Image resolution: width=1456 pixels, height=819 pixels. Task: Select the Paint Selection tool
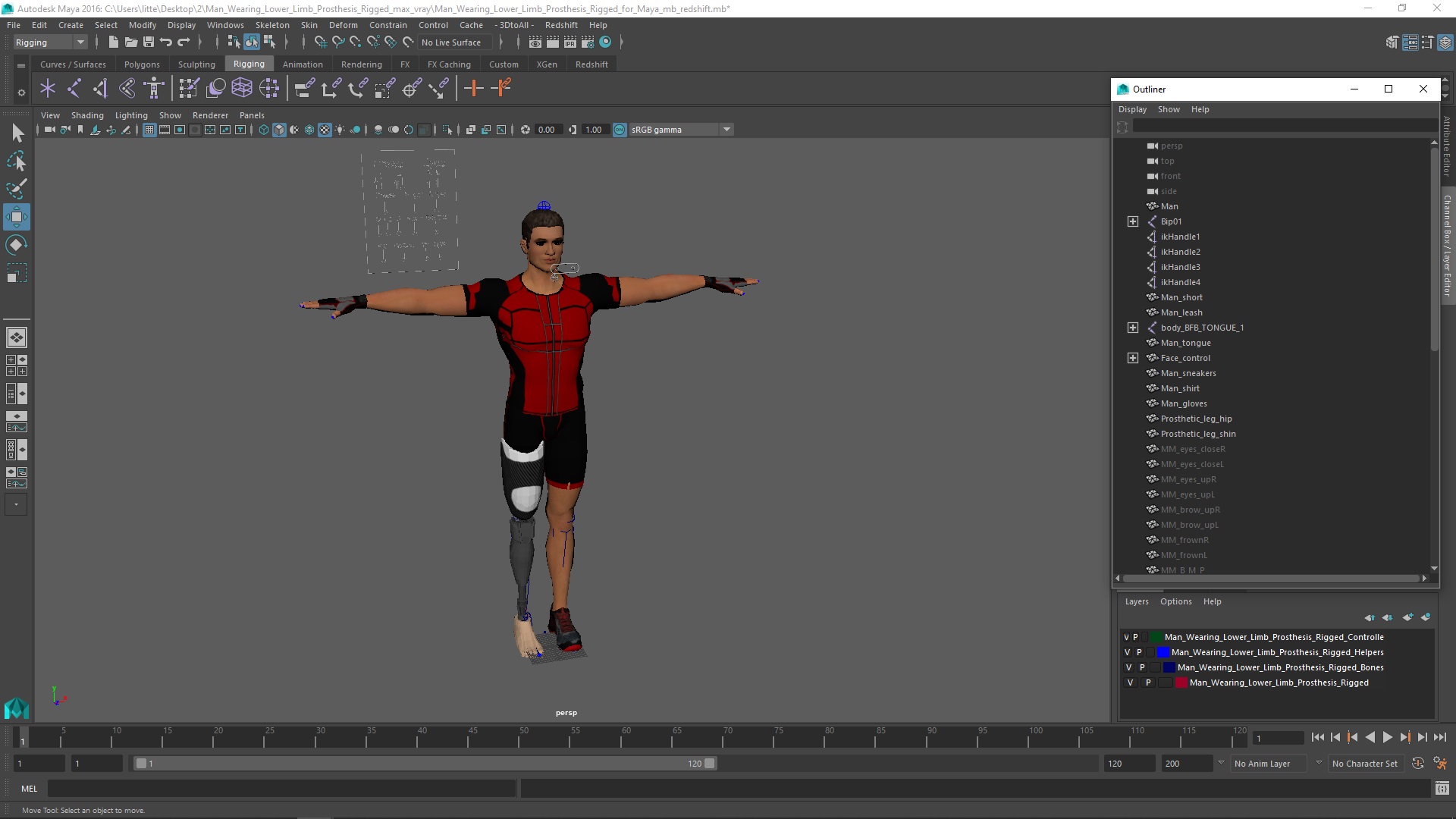pos(16,189)
